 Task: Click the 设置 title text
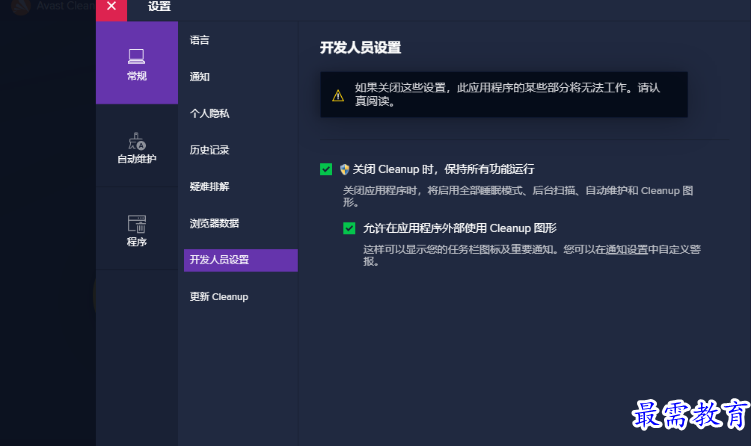159,6
